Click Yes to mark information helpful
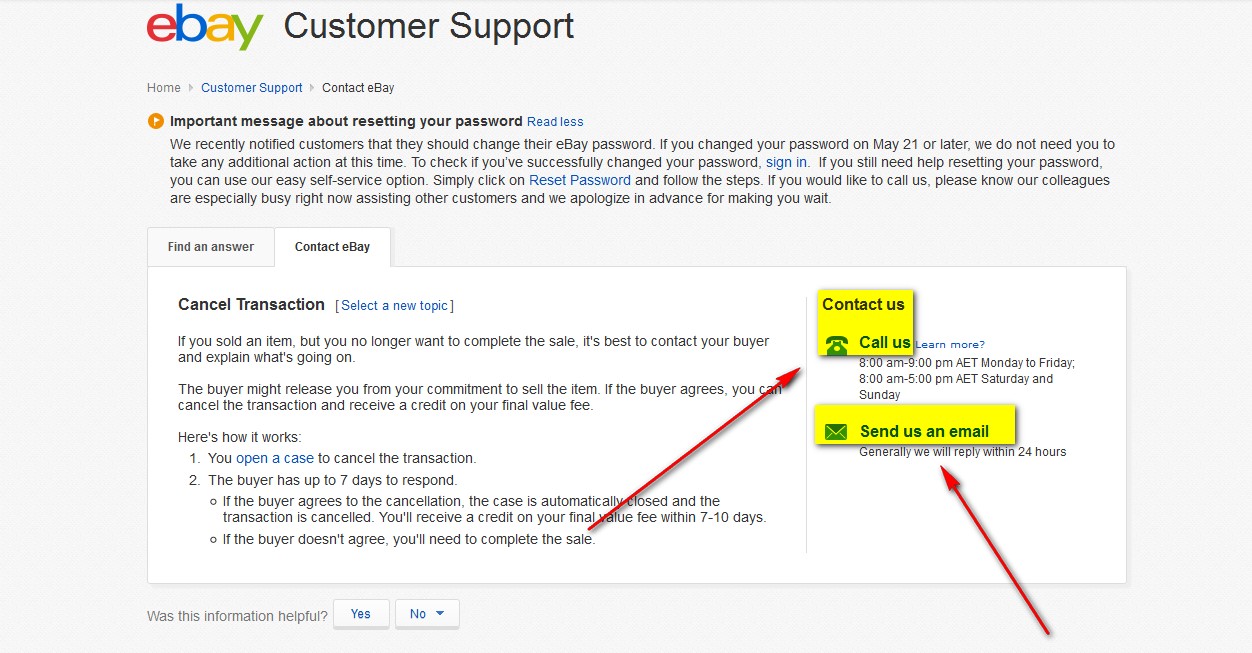The image size is (1252, 653). (360, 613)
